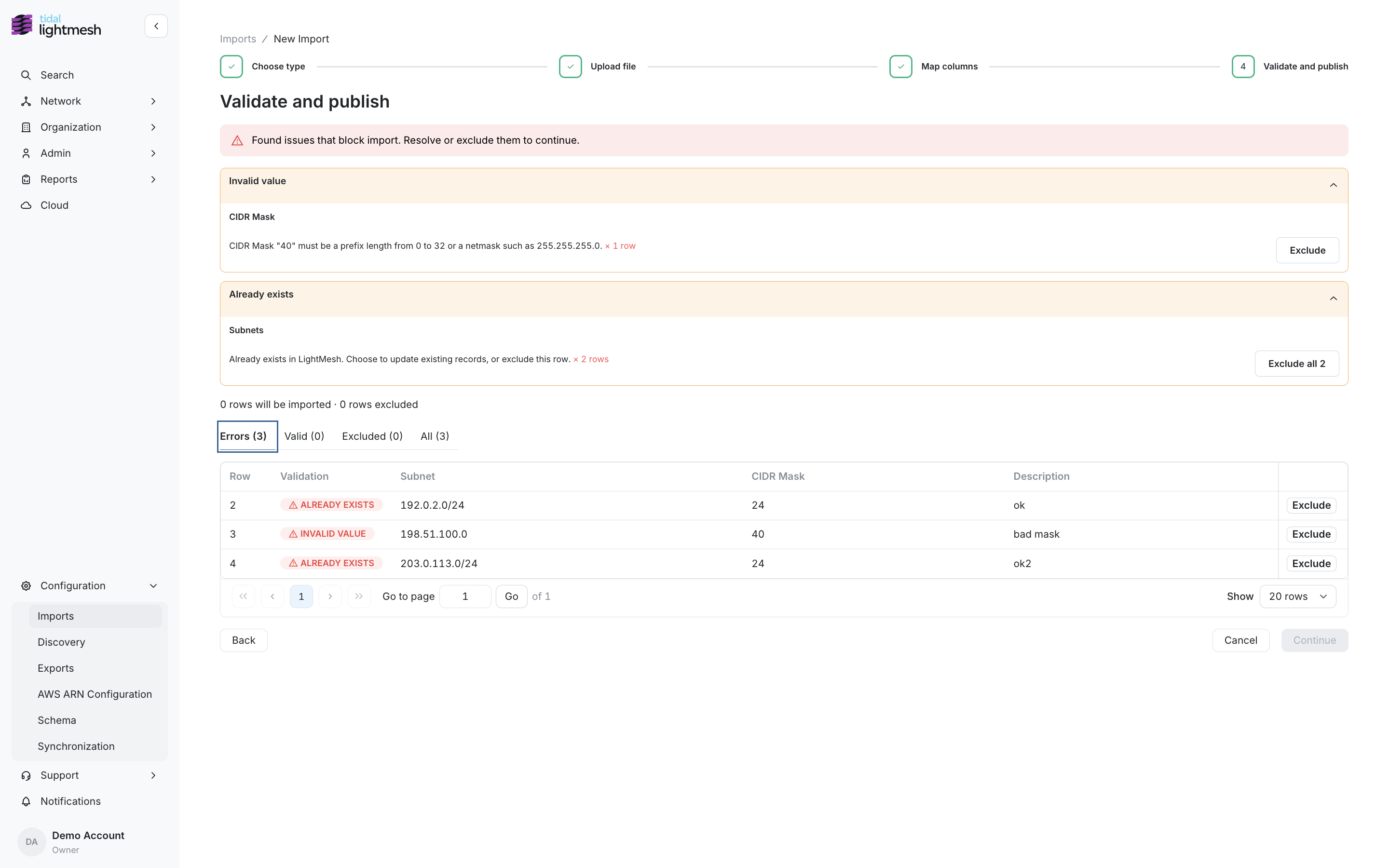The height and width of the screenshot is (868, 1389).
Task: Collapse the sidebar with the chevron button
Action: click(156, 26)
